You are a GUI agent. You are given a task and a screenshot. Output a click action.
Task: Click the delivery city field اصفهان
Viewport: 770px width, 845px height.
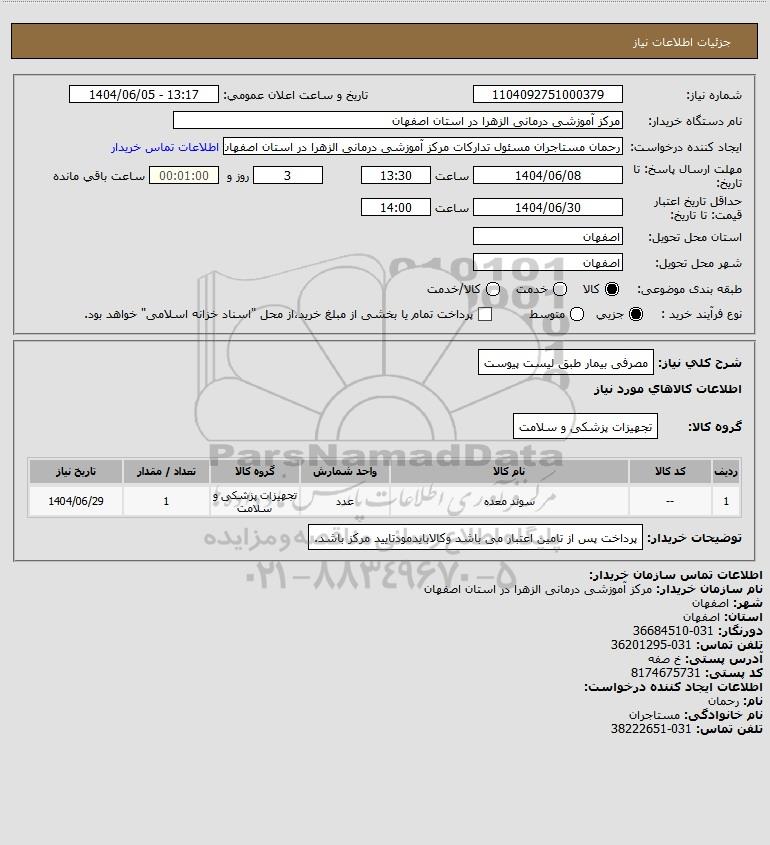point(547,262)
